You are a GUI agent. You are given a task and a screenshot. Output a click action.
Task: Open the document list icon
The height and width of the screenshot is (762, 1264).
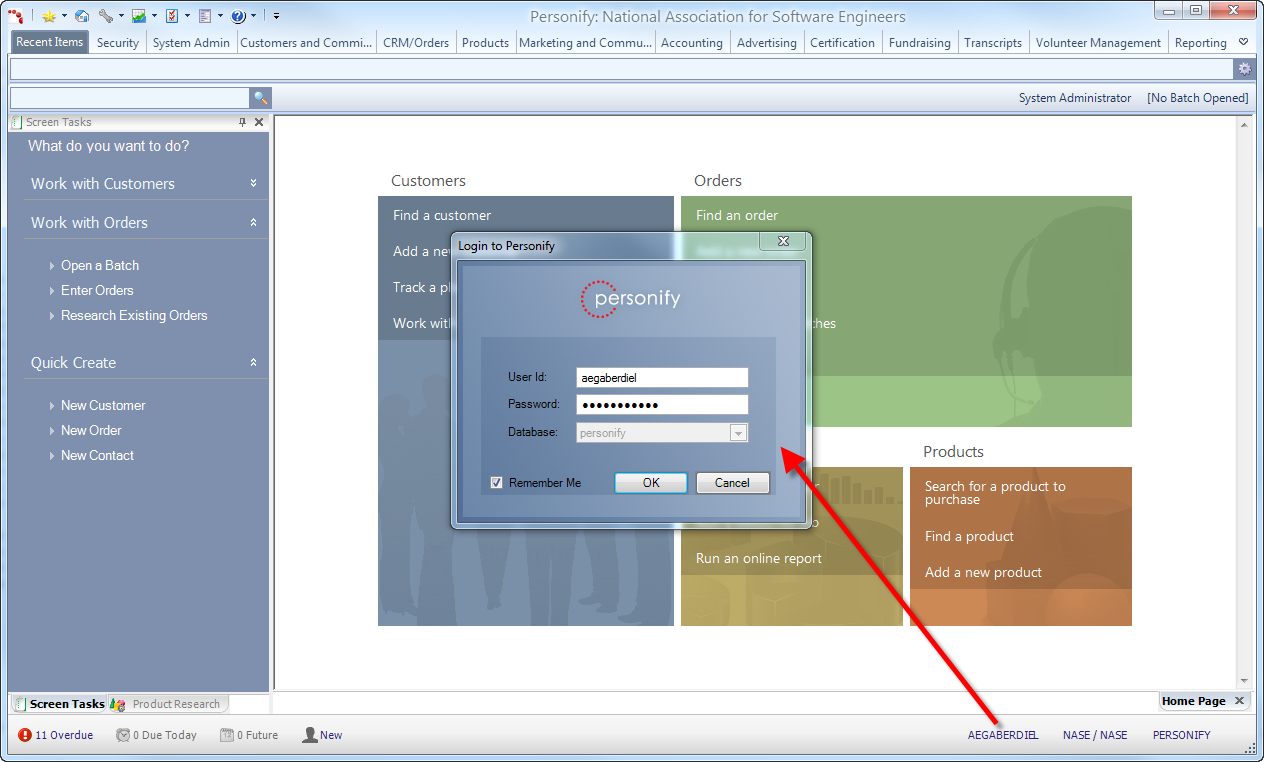[x=205, y=16]
